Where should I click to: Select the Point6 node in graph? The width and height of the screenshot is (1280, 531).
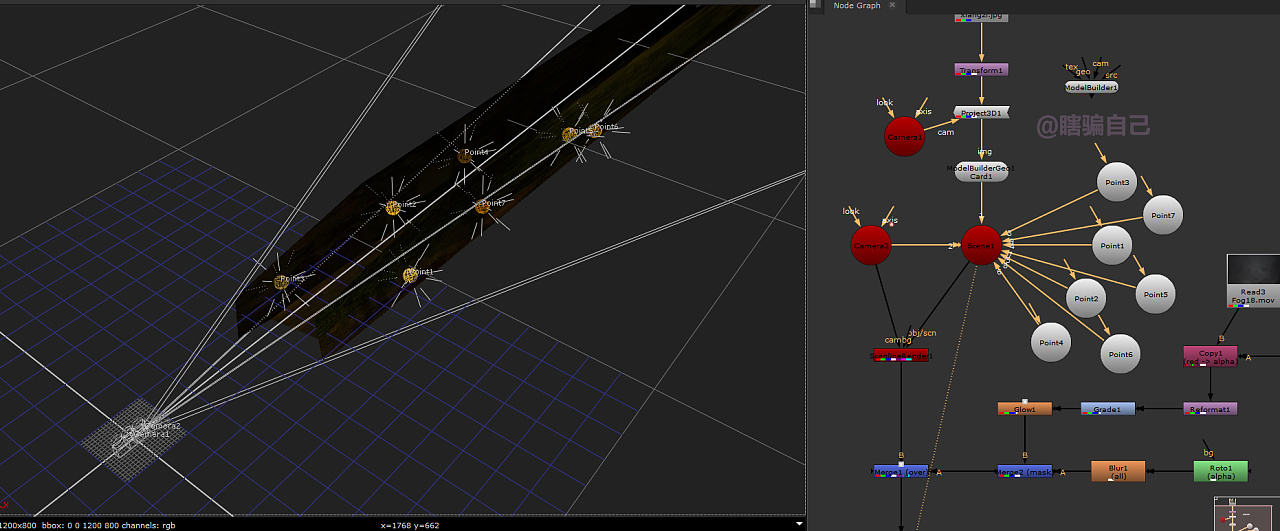[x=1120, y=354]
